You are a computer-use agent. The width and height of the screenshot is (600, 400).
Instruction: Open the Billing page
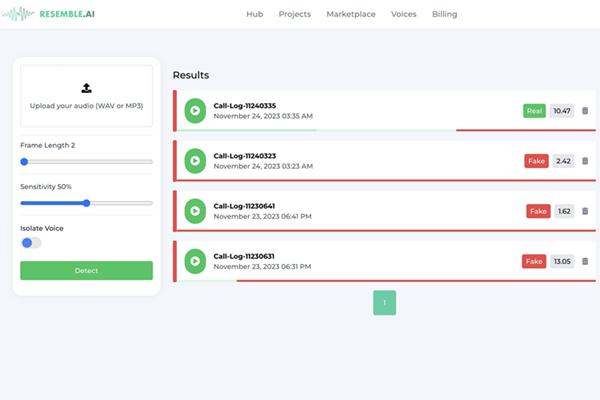click(x=445, y=15)
